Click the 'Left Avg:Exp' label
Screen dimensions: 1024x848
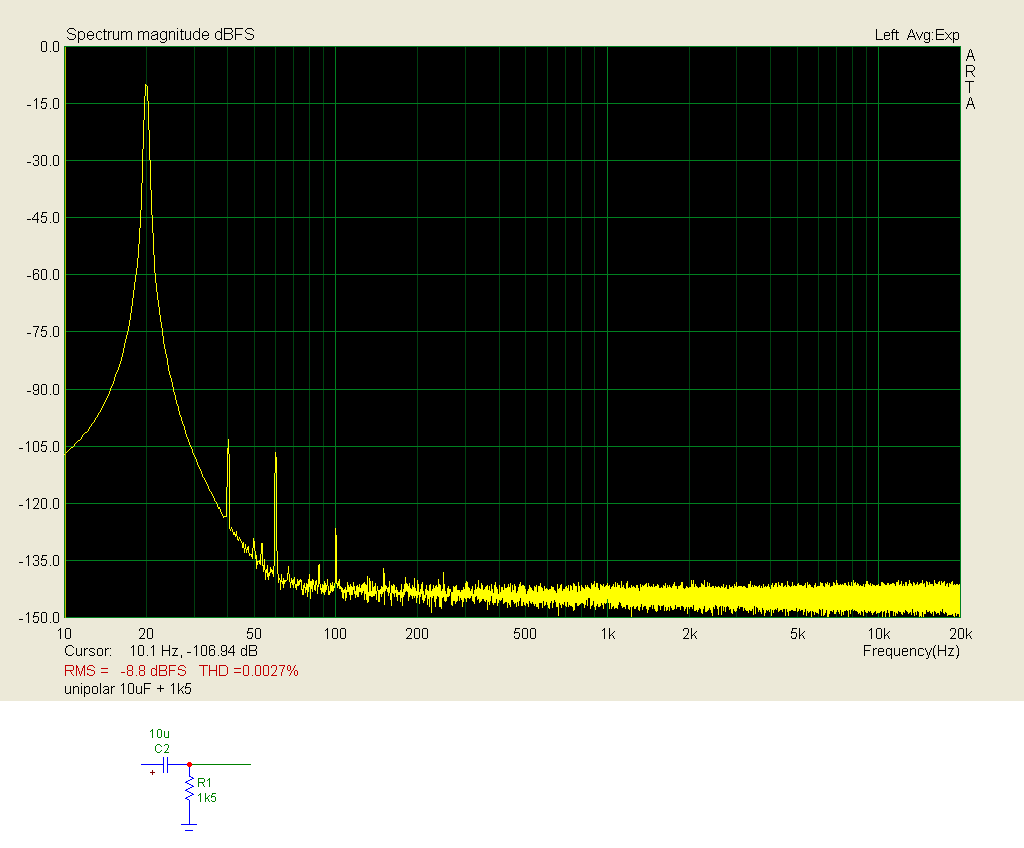pyautogui.click(x=917, y=35)
